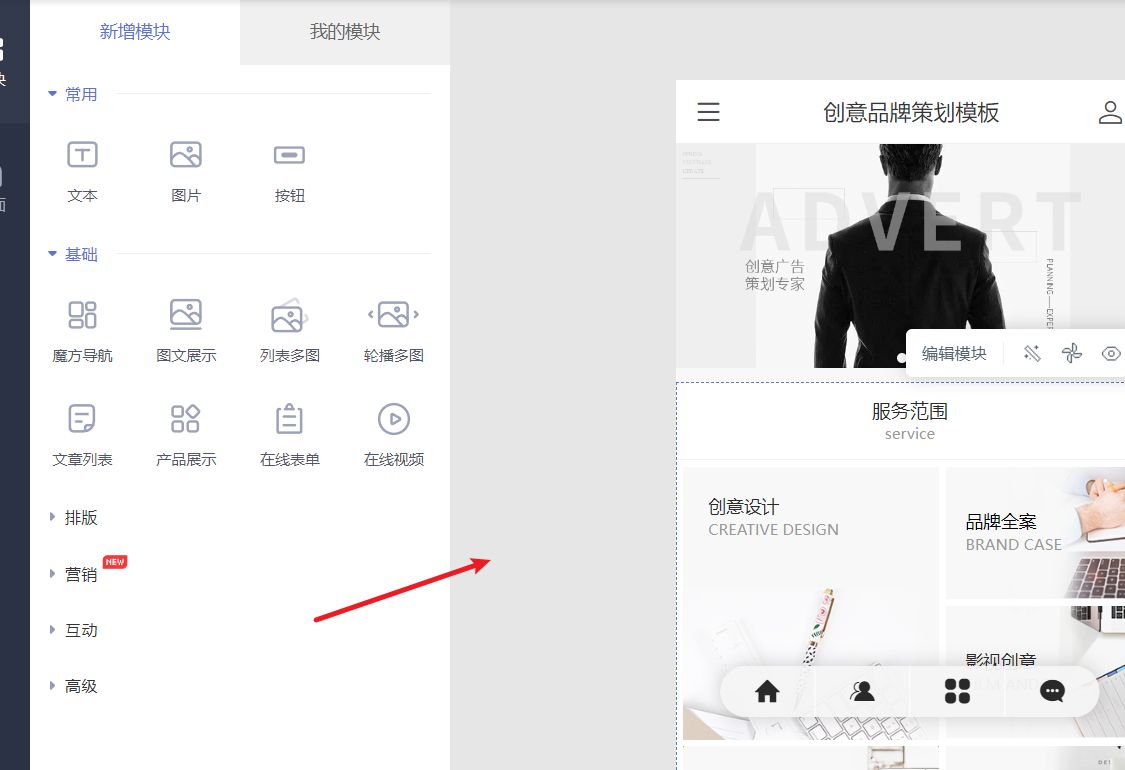The image size is (1125, 770).
Task: Expand the 高级 section
Action: coord(82,685)
